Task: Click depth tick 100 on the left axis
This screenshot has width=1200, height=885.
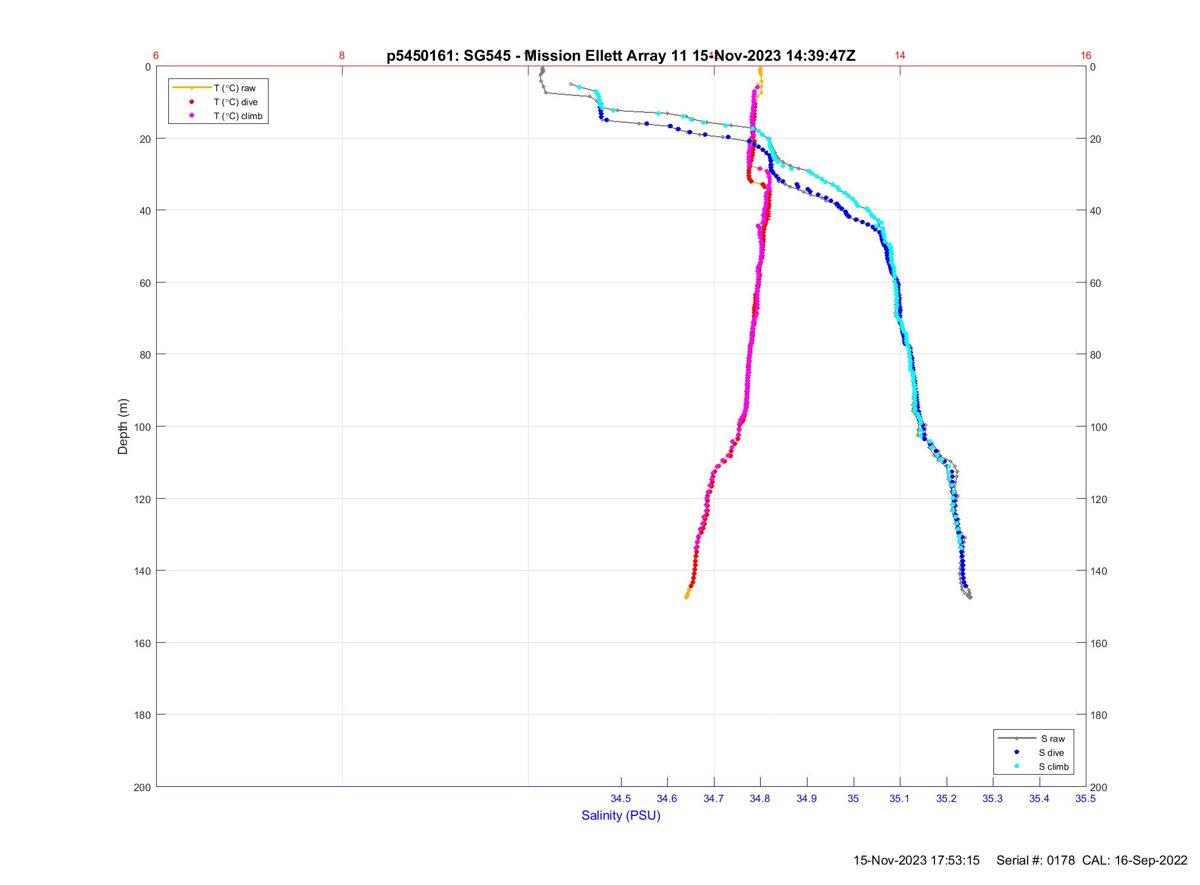Action: pyautogui.click(x=141, y=427)
